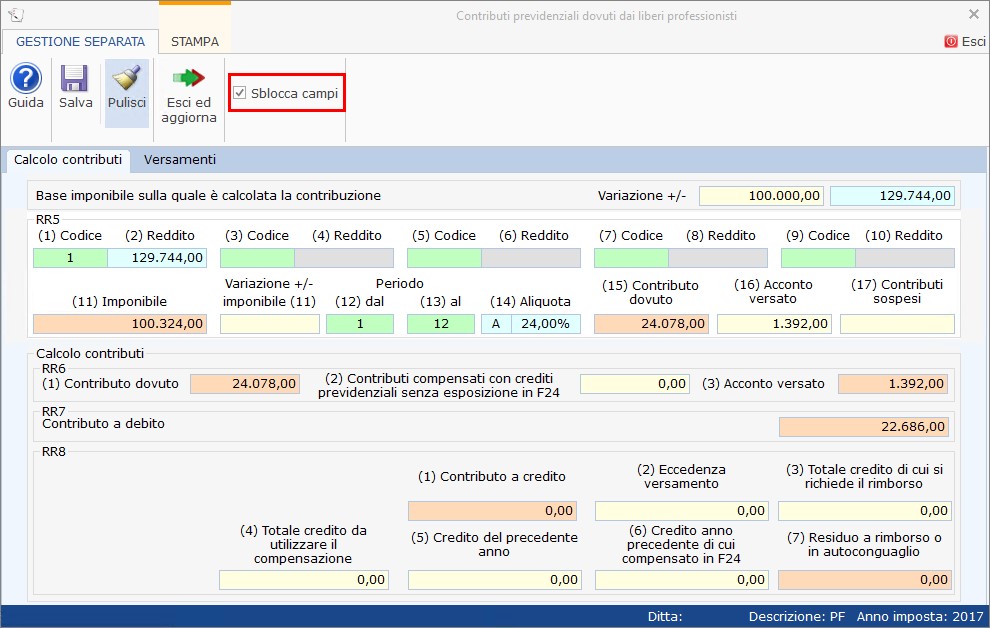
Task: Click RR8 (3) Totale credito rimborso field
Action: tap(865, 511)
